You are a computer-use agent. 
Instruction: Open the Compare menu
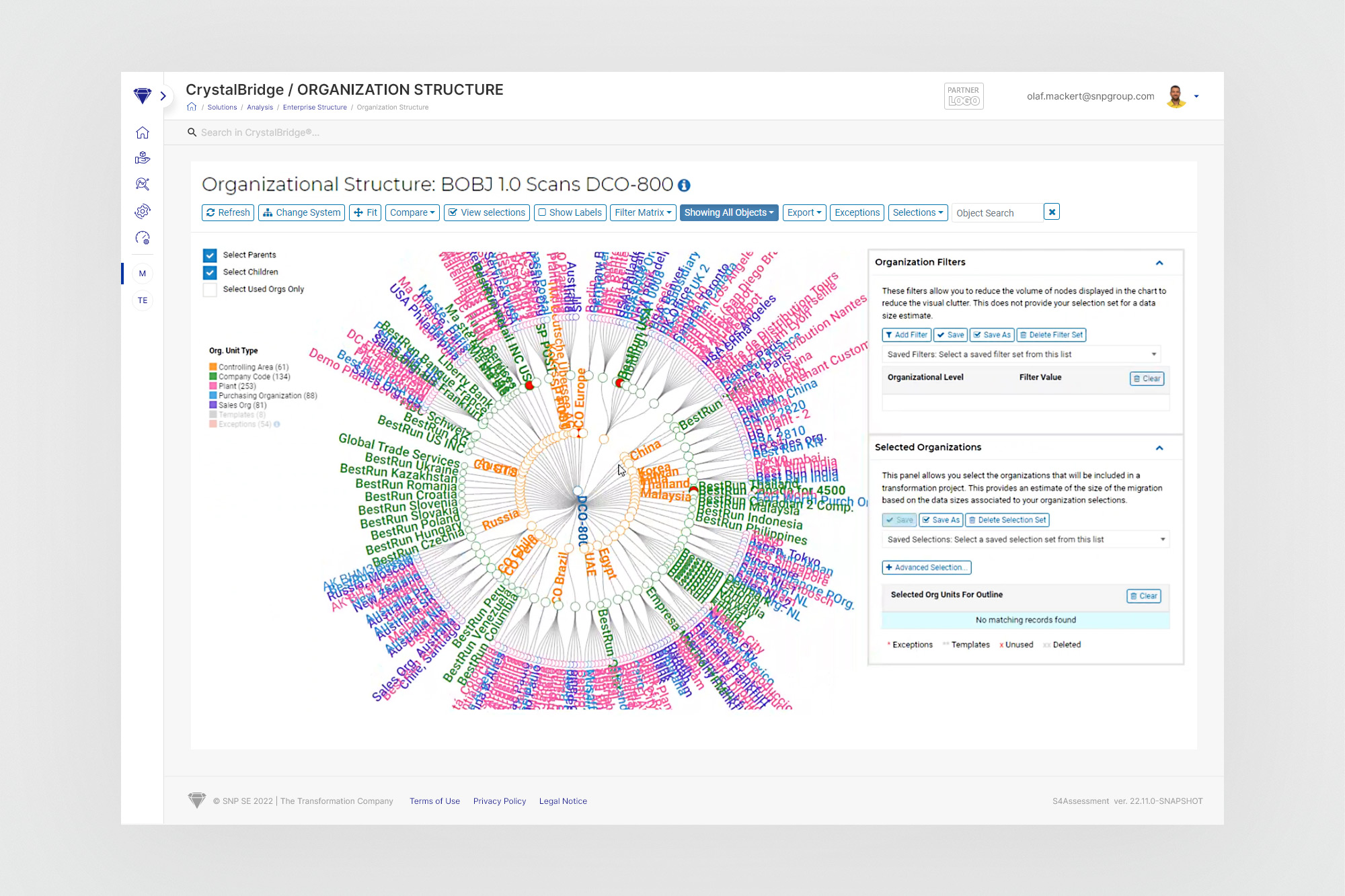click(x=412, y=213)
